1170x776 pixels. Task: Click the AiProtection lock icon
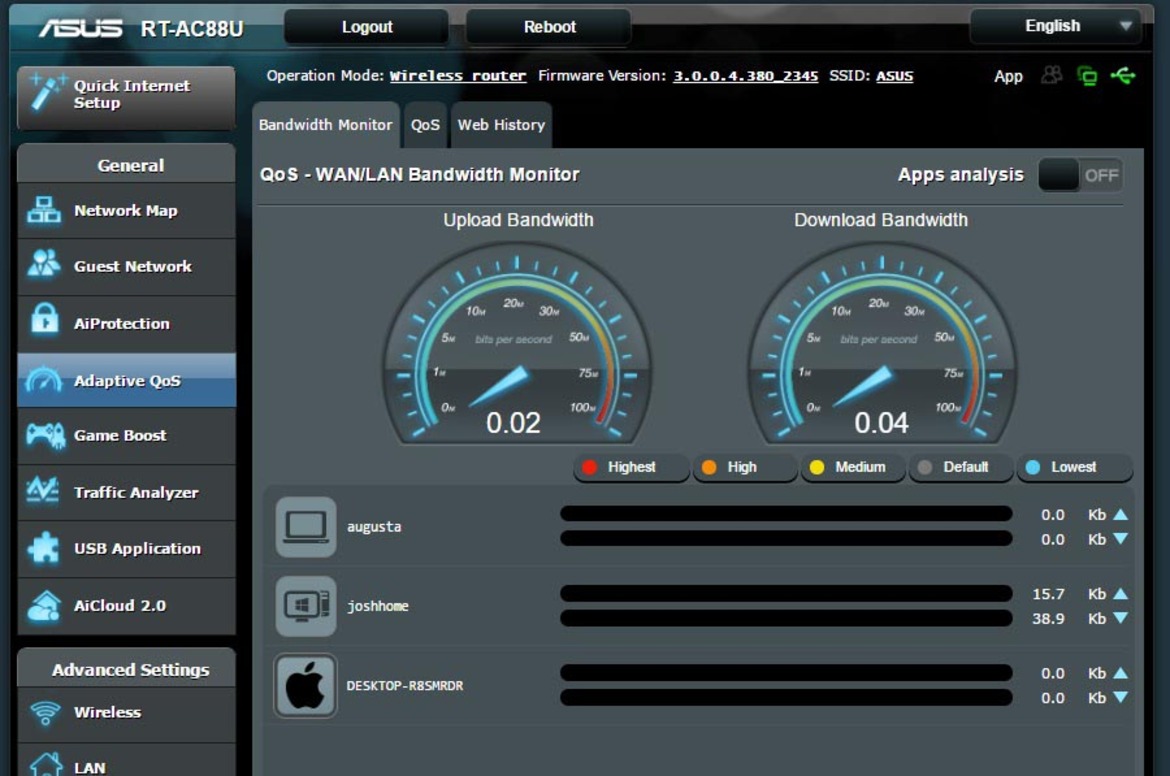pyautogui.click(x=45, y=321)
